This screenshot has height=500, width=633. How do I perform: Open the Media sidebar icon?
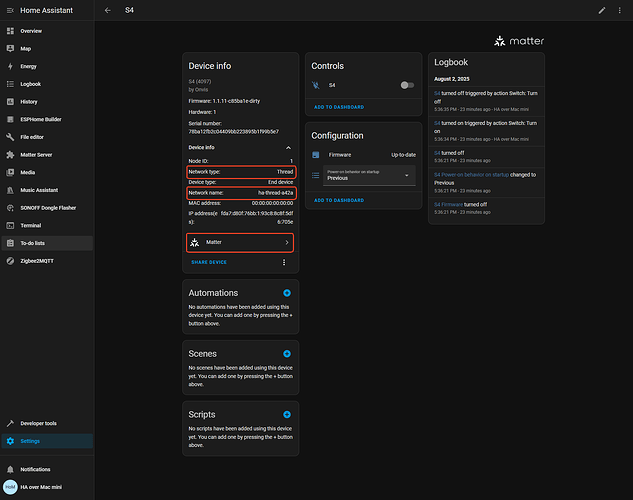tap(10, 172)
